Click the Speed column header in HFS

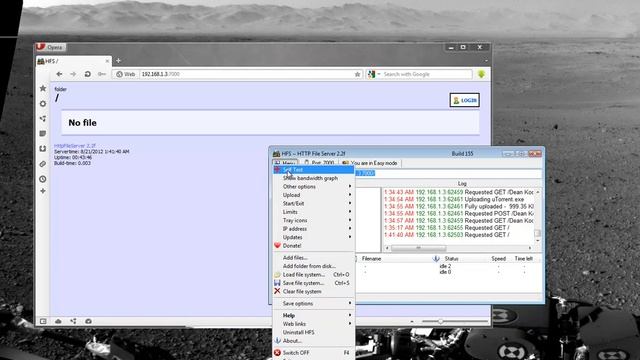[x=498, y=259]
